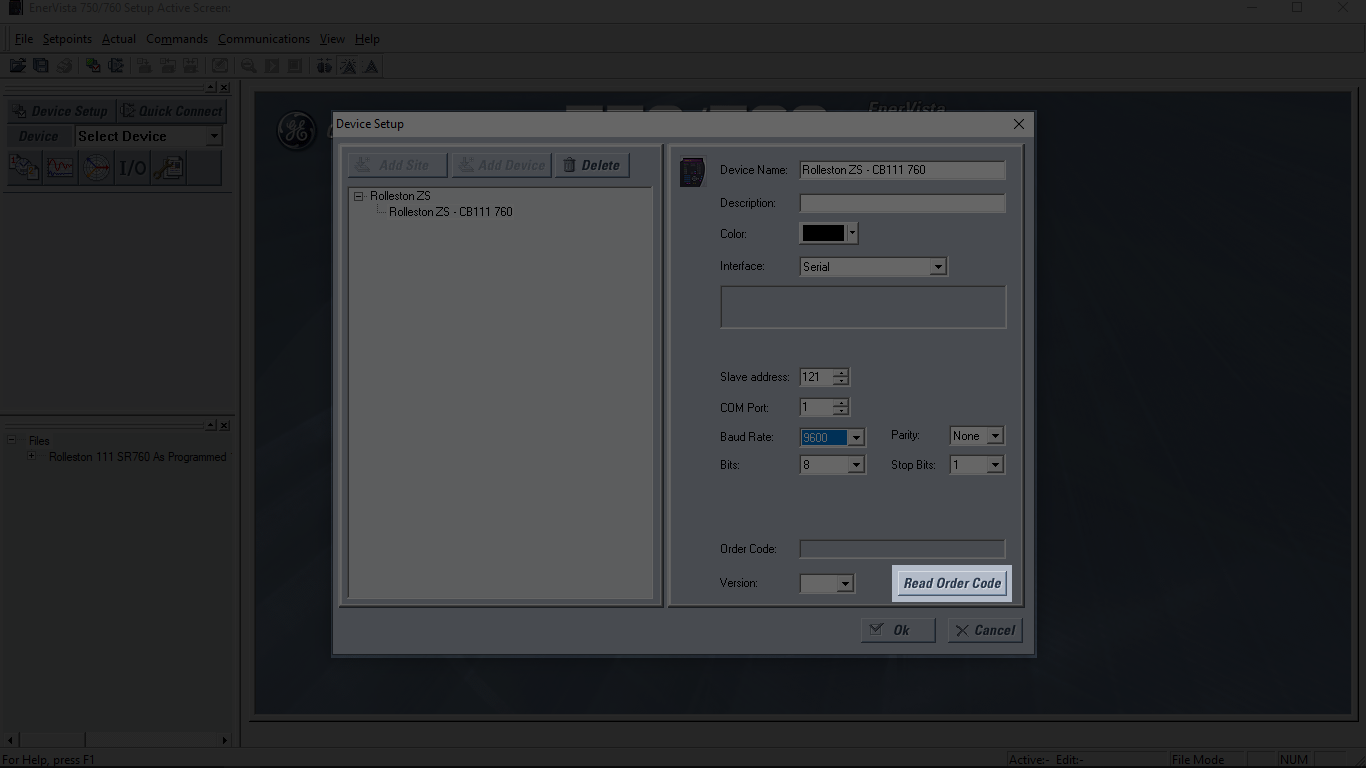This screenshot has height=768, width=1366.
Task: Open the Baud Rate dropdown
Action: point(856,437)
